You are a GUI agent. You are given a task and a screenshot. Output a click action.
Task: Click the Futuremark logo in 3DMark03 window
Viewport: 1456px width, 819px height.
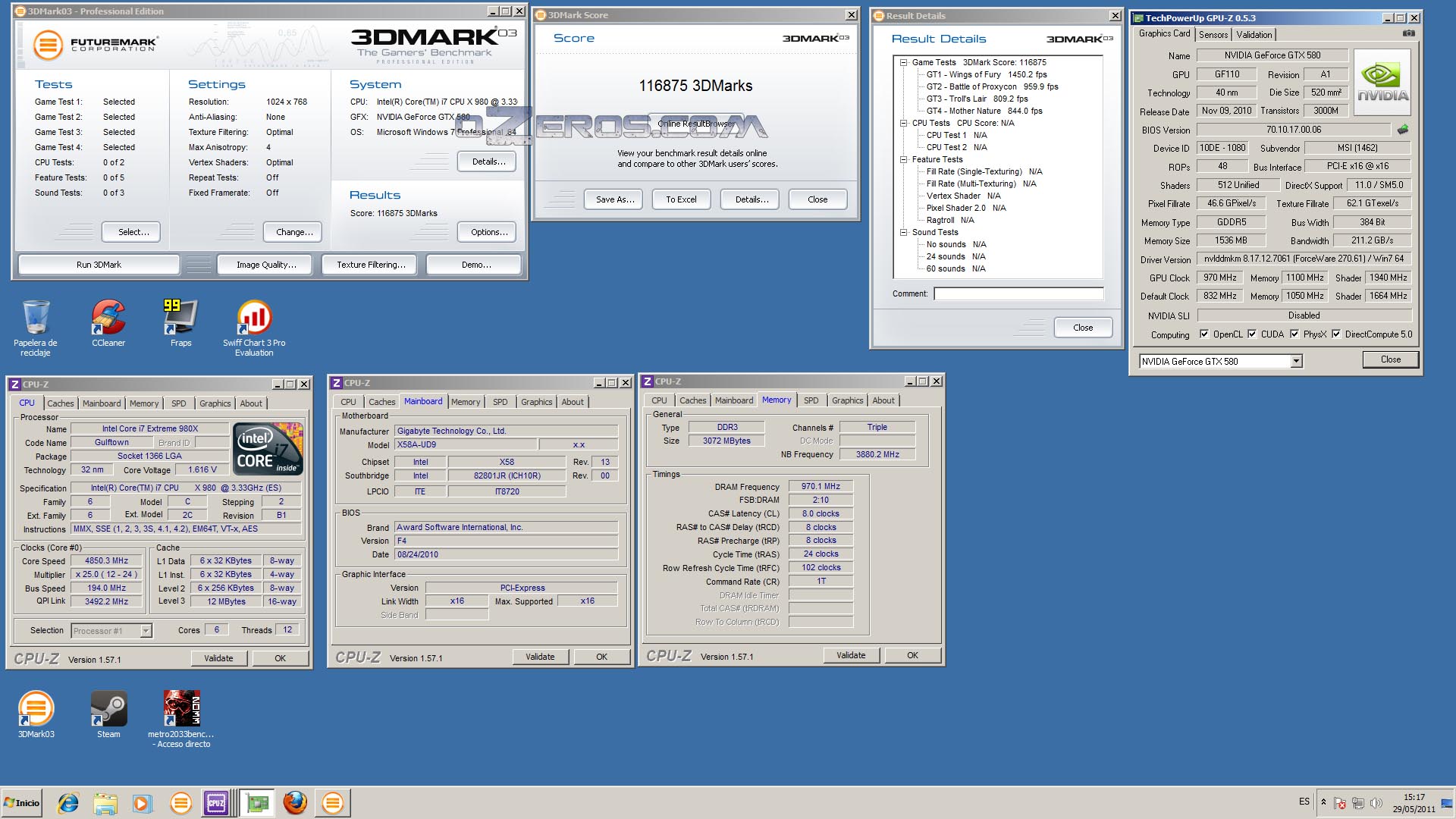(x=96, y=45)
